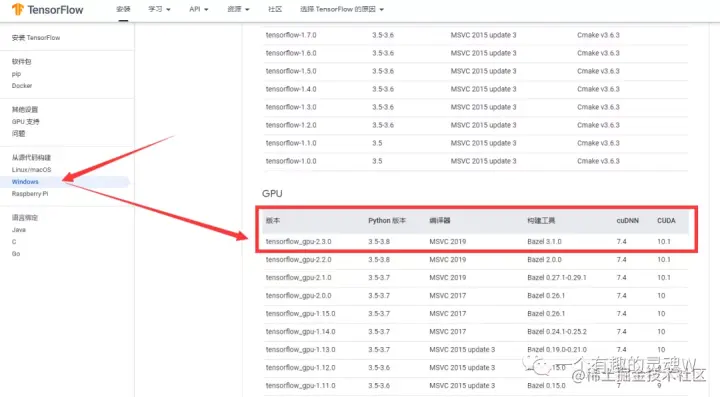Select the tensorflow_gpu-1.15.0 cell
720x397 pixels.
tap(300, 313)
